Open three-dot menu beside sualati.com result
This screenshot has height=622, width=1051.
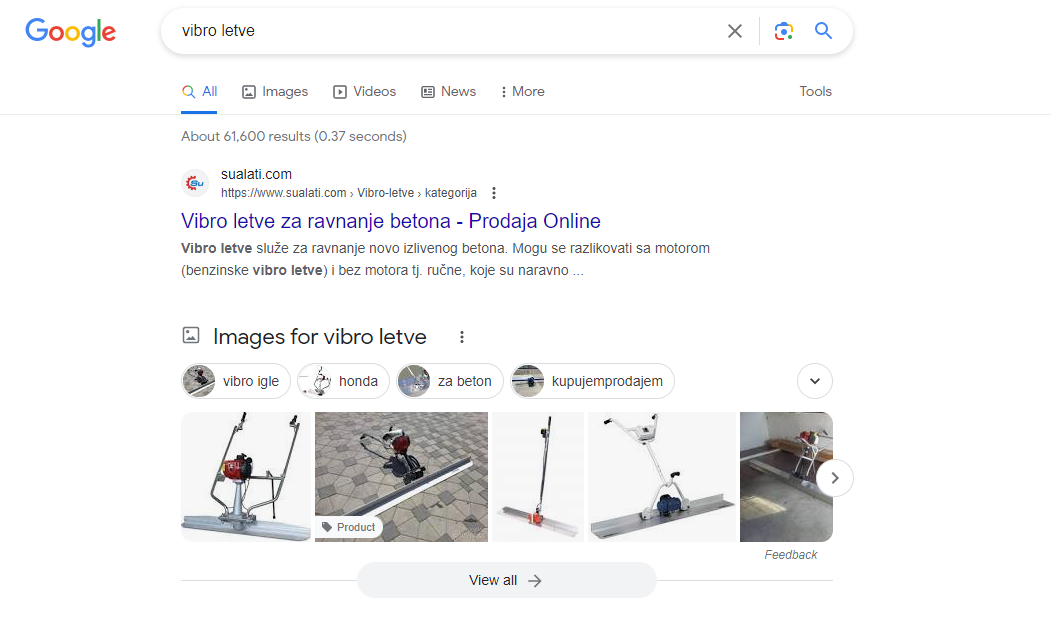[x=494, y=193]
